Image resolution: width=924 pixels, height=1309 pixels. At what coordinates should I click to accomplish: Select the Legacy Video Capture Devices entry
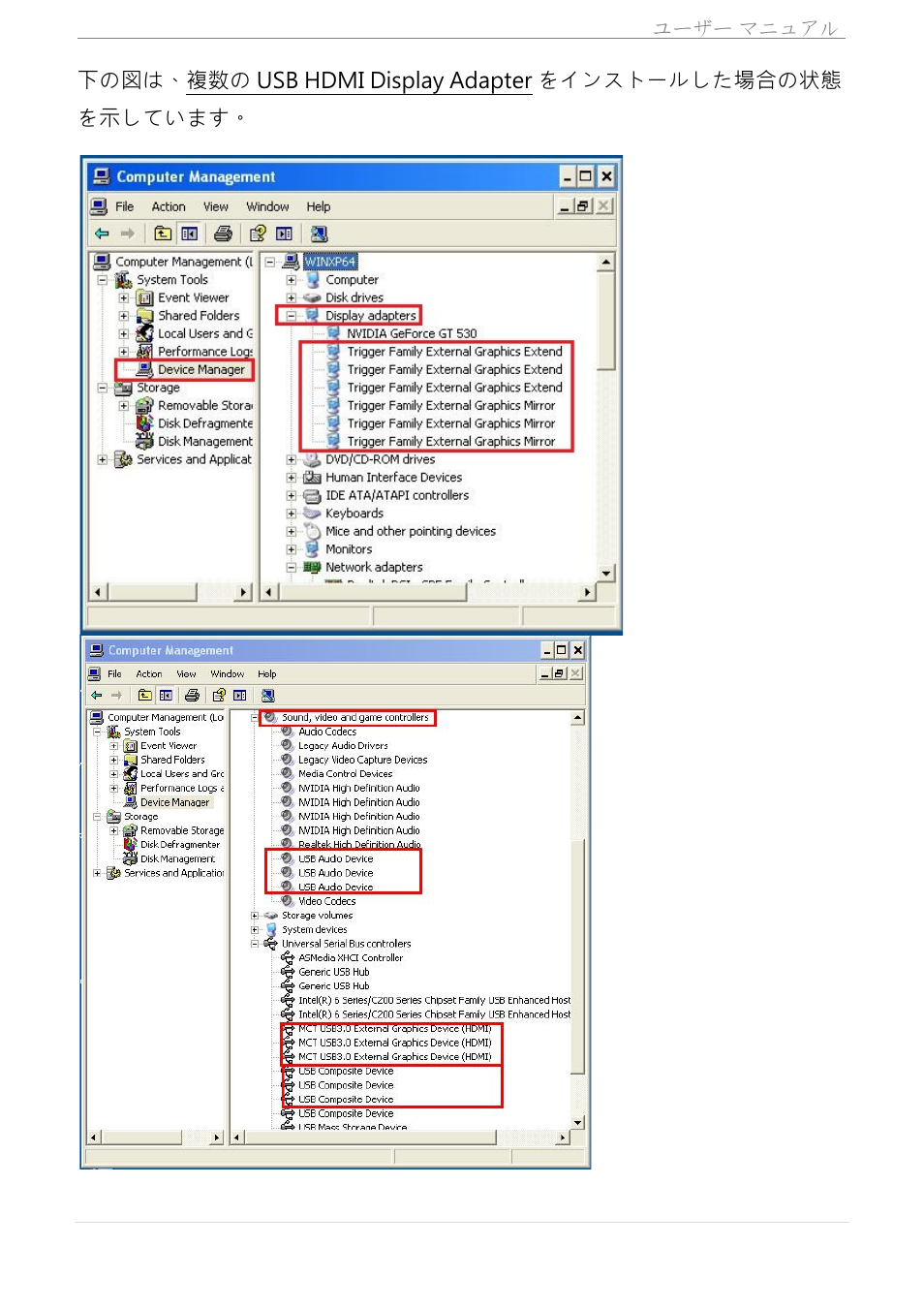[362, 760]
